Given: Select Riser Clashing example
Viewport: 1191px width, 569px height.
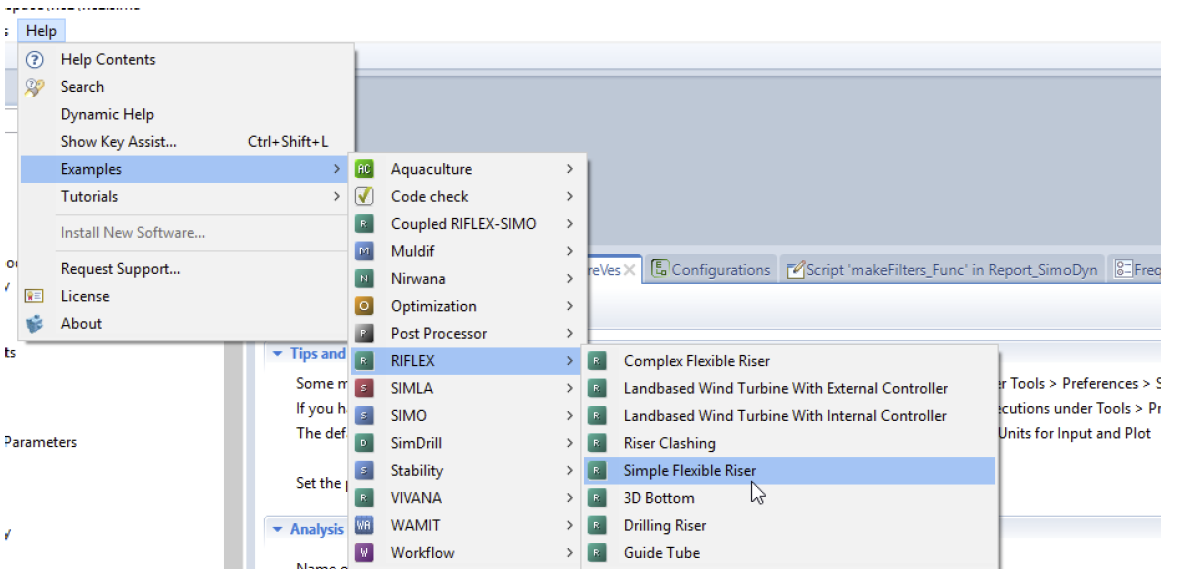Looking at the screenshot, I should (669, 443).
